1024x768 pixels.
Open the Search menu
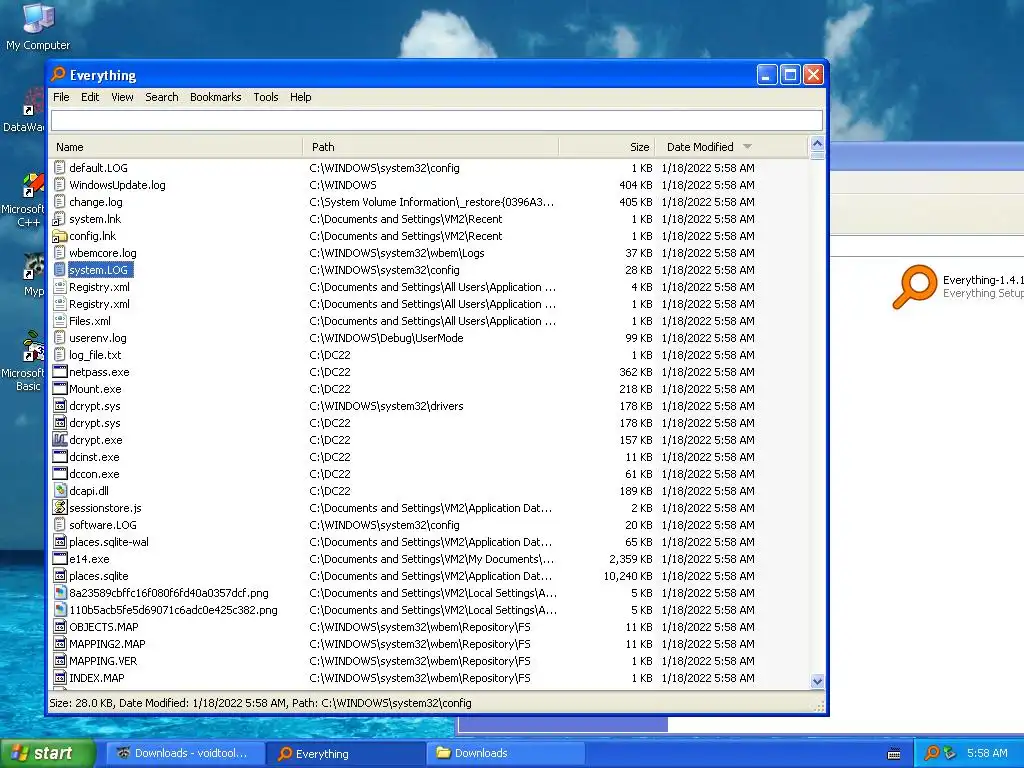(x=161, y=97)
